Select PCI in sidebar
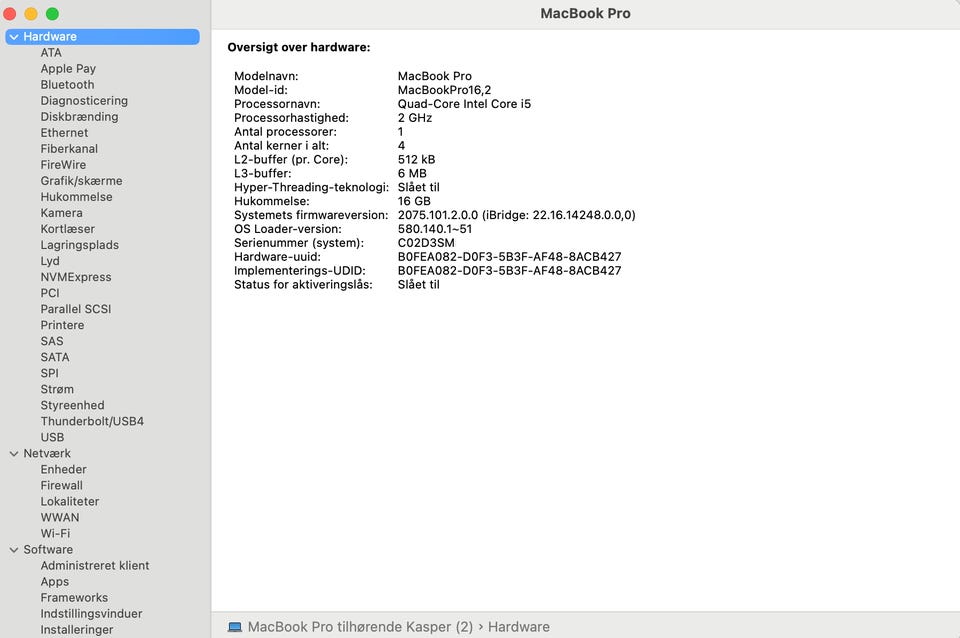The image size is (960, 638). point(50,293)
